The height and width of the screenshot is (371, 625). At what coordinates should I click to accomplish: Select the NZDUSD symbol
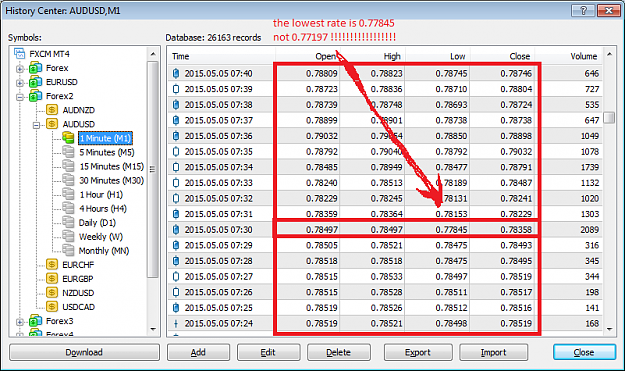[x=78, y=293]
